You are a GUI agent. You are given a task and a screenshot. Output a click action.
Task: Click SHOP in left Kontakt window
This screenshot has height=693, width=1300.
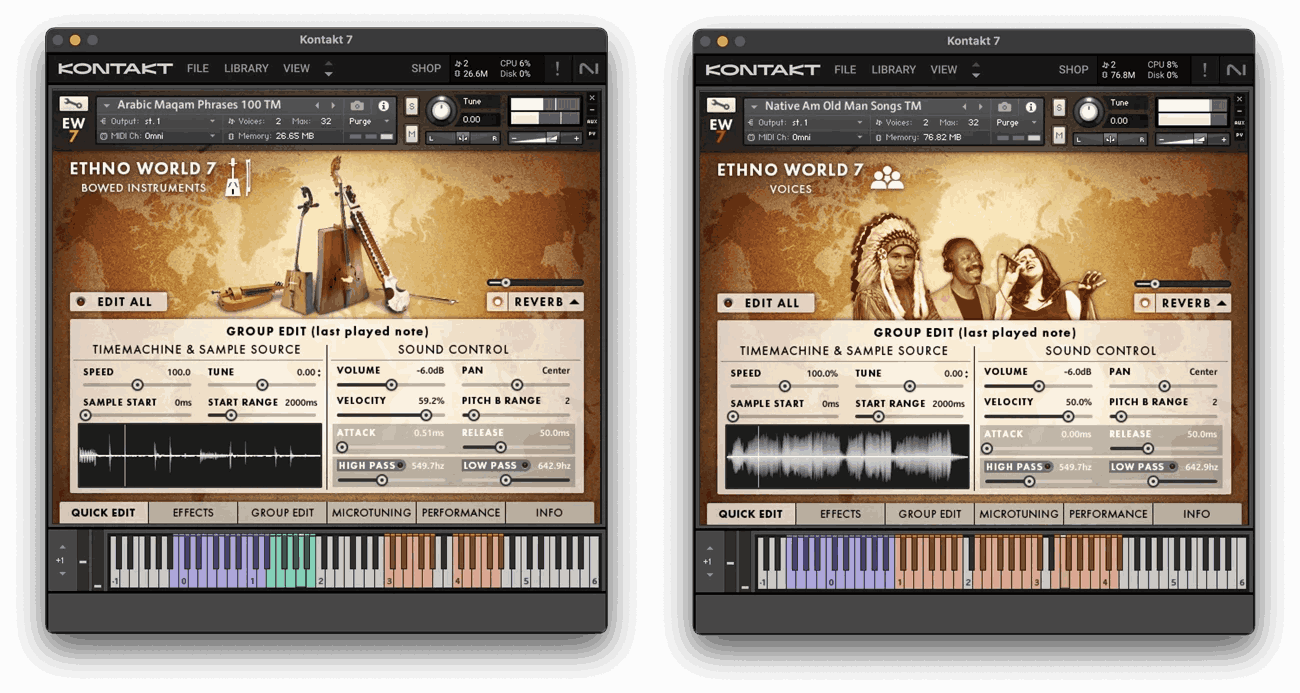click(x=426, y=69)
